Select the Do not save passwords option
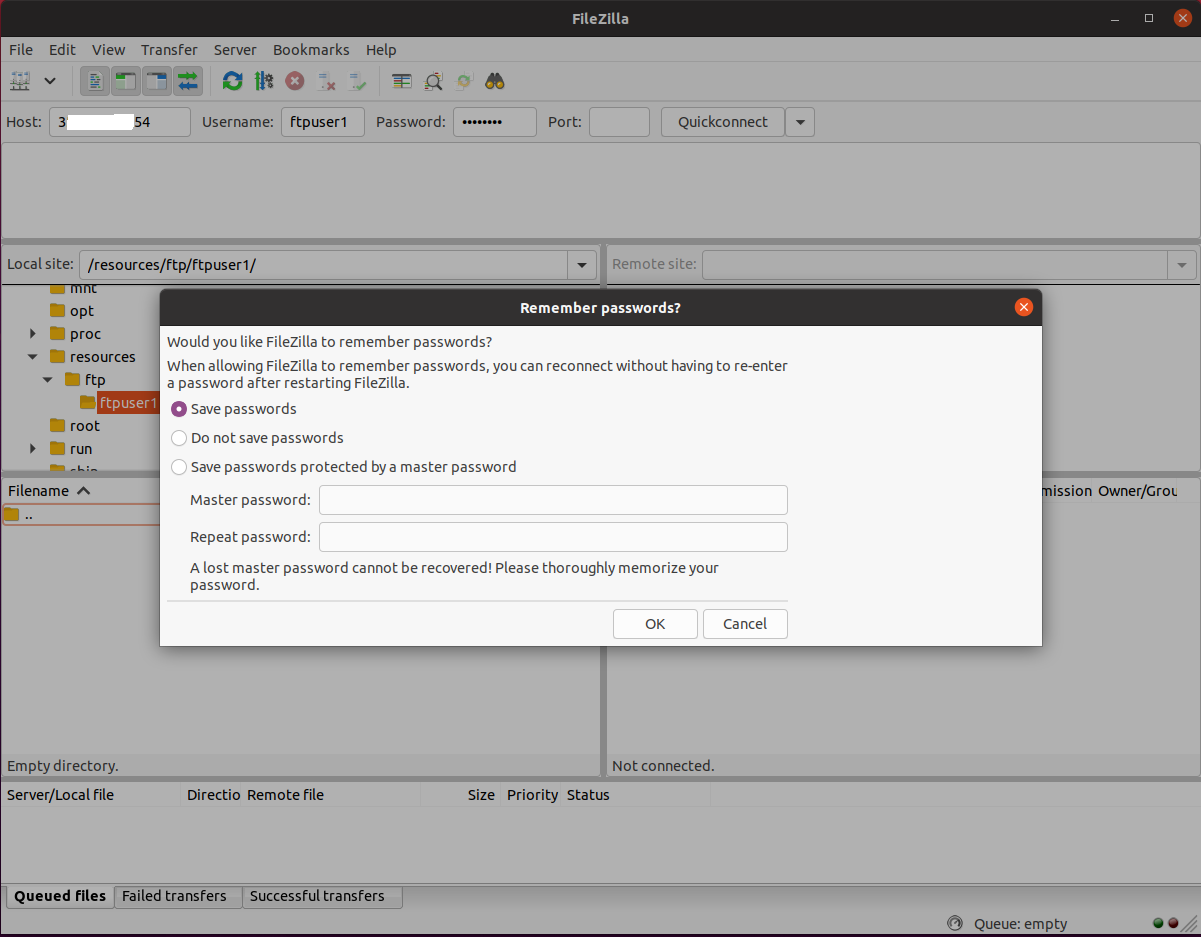 pos(179,438)
